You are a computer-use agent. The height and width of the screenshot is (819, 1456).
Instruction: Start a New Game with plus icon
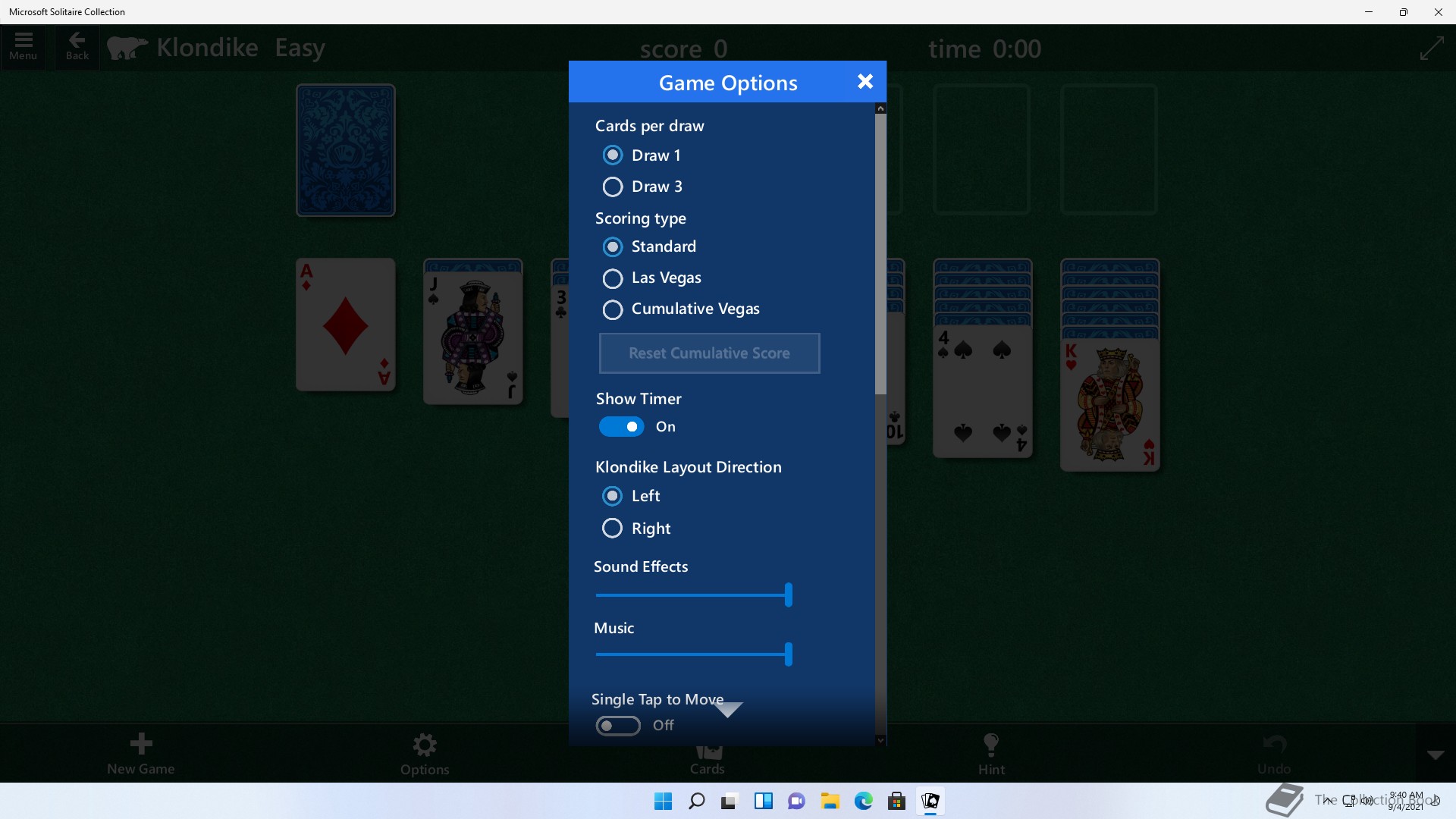coord(141,753)
